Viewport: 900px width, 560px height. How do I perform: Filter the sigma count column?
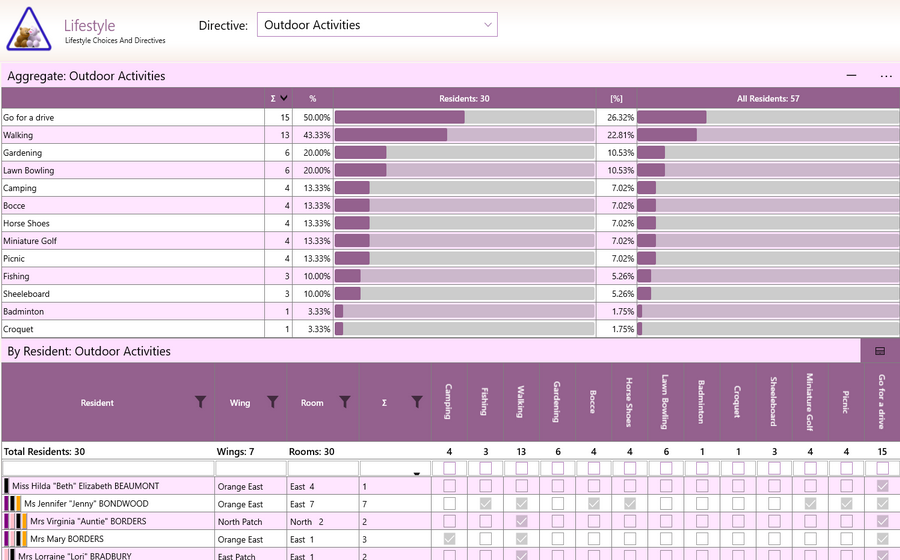[x=417, y=402]
